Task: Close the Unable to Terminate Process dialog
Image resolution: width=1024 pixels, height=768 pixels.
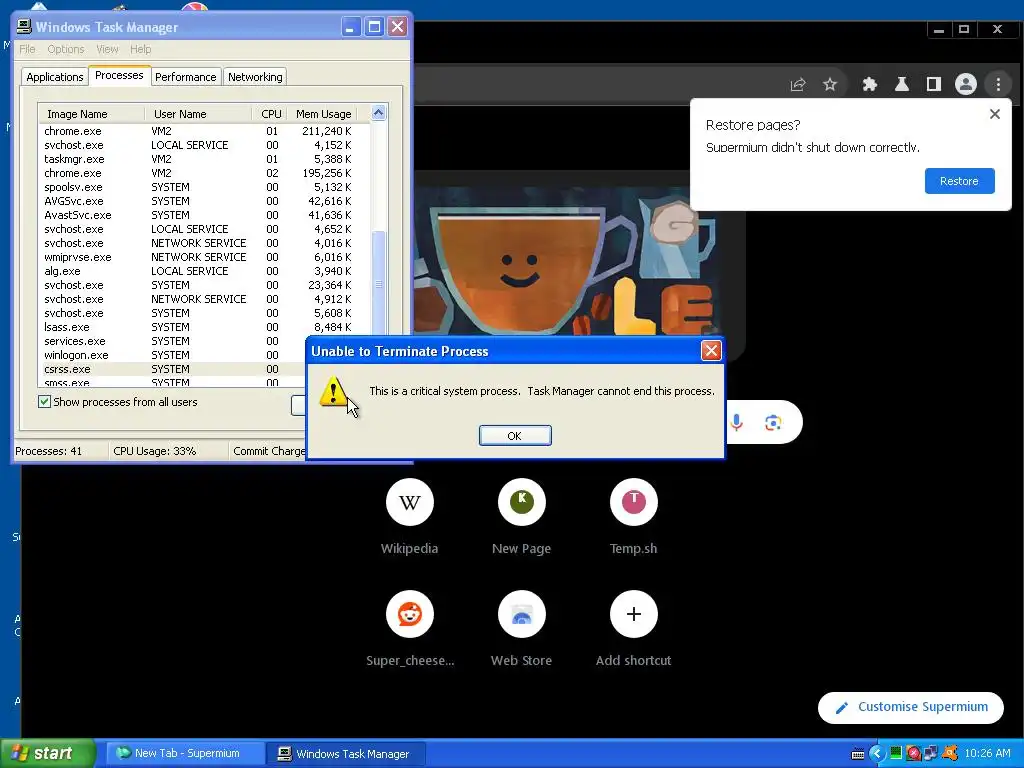Action: [711, 351]
